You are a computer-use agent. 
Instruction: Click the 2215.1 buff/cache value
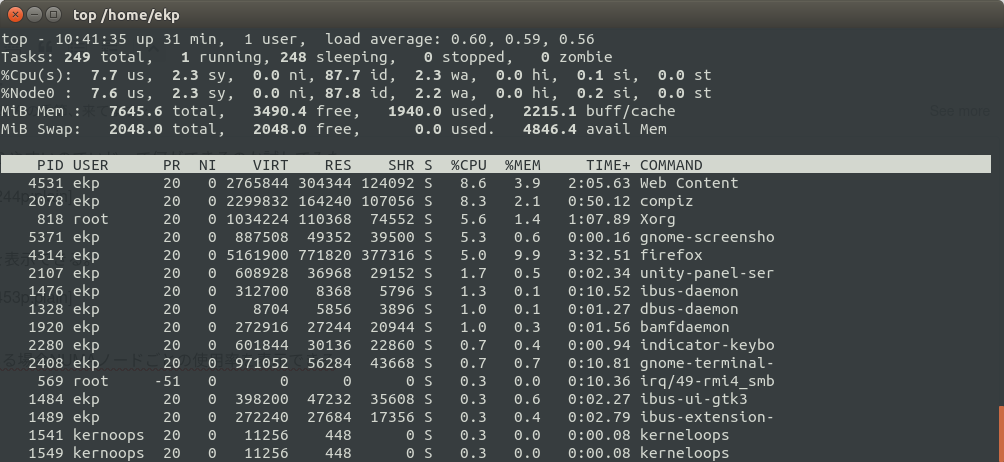point(549,111)
